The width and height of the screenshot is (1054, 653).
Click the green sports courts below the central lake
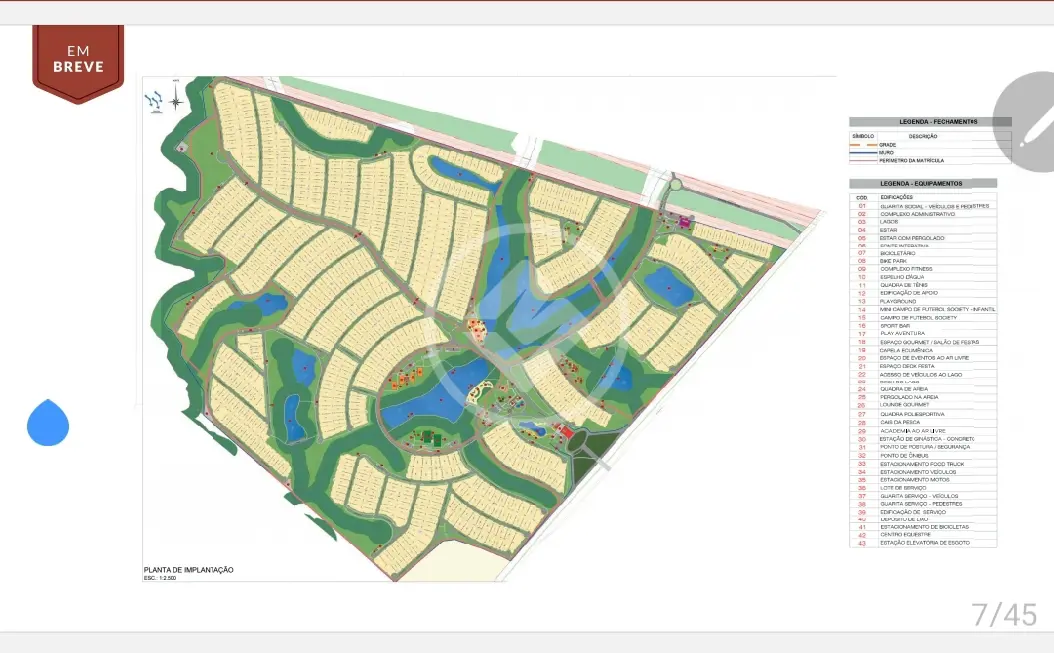click(x=428, y=437)
